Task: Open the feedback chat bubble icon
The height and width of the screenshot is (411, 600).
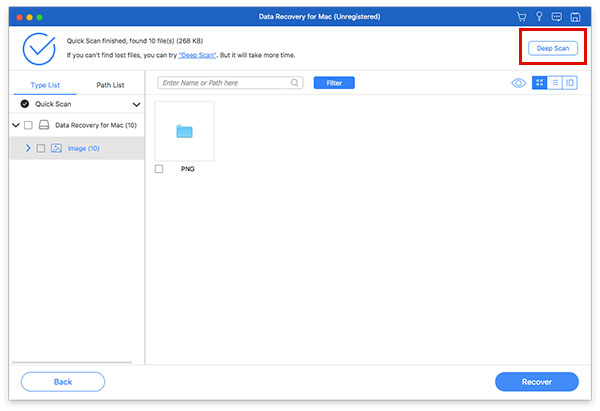Action: [556, 16]
